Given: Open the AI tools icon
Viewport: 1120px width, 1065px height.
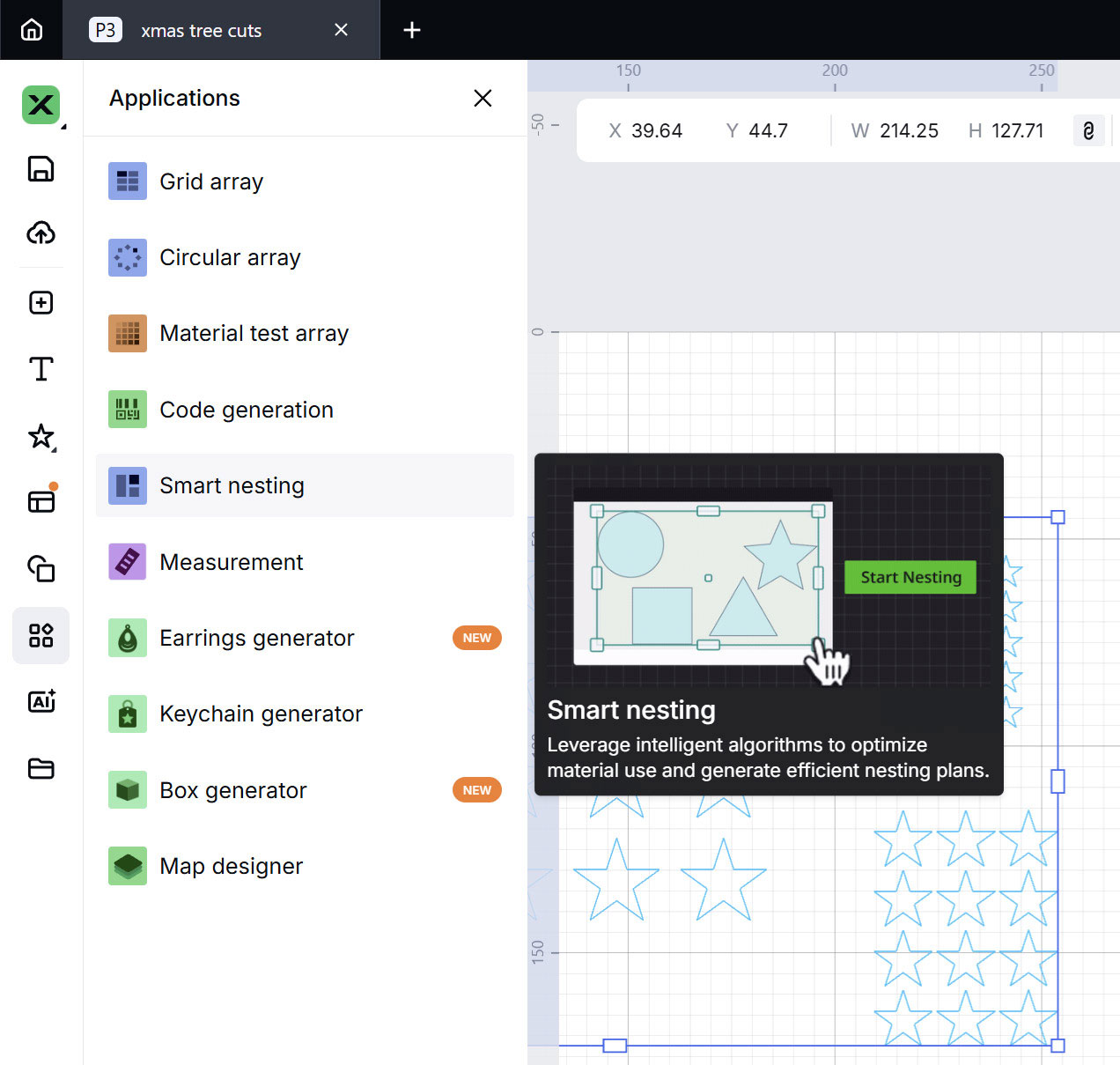Looking at the screenshot, I should click(41, 701).
